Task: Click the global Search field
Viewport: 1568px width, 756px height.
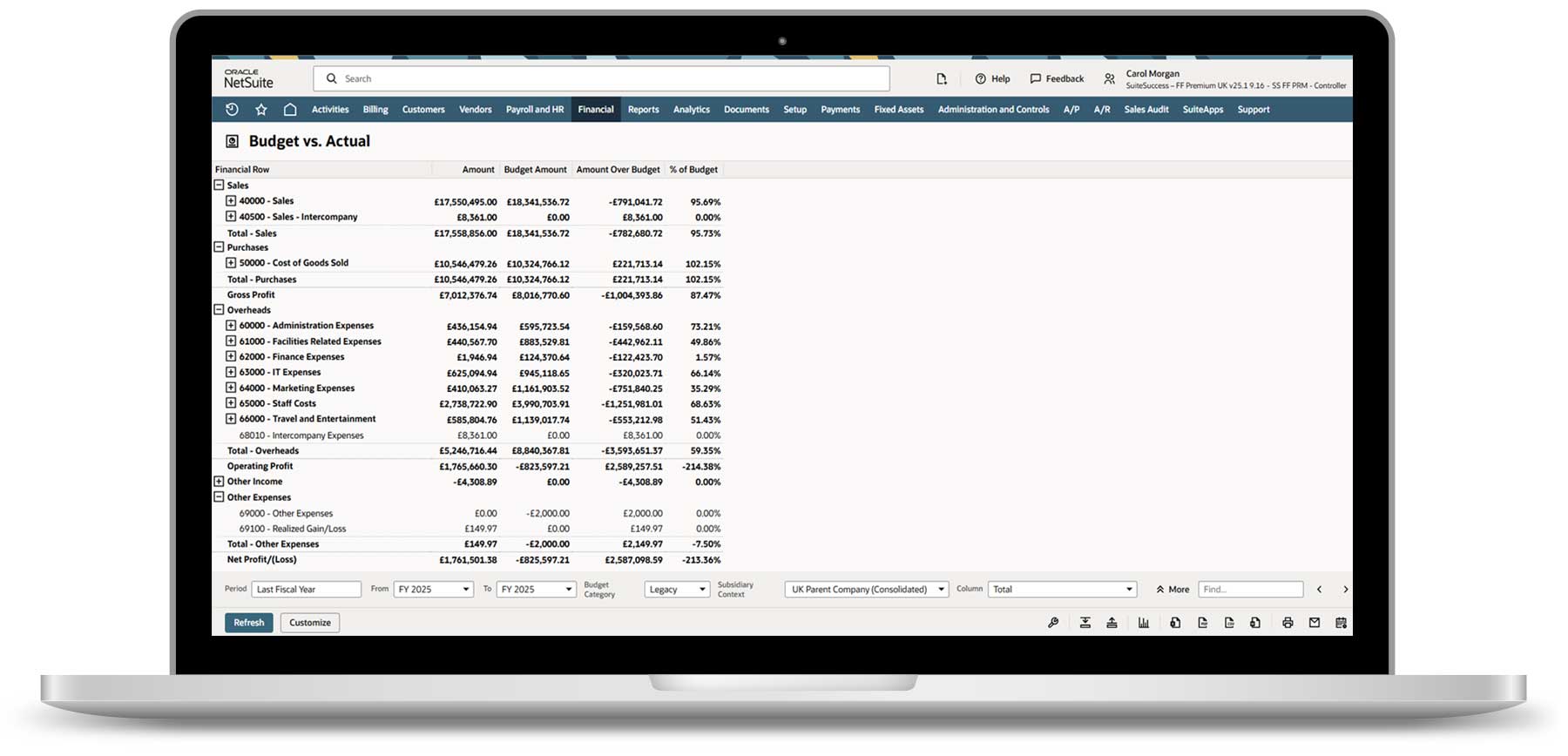Action: (601, 78)
